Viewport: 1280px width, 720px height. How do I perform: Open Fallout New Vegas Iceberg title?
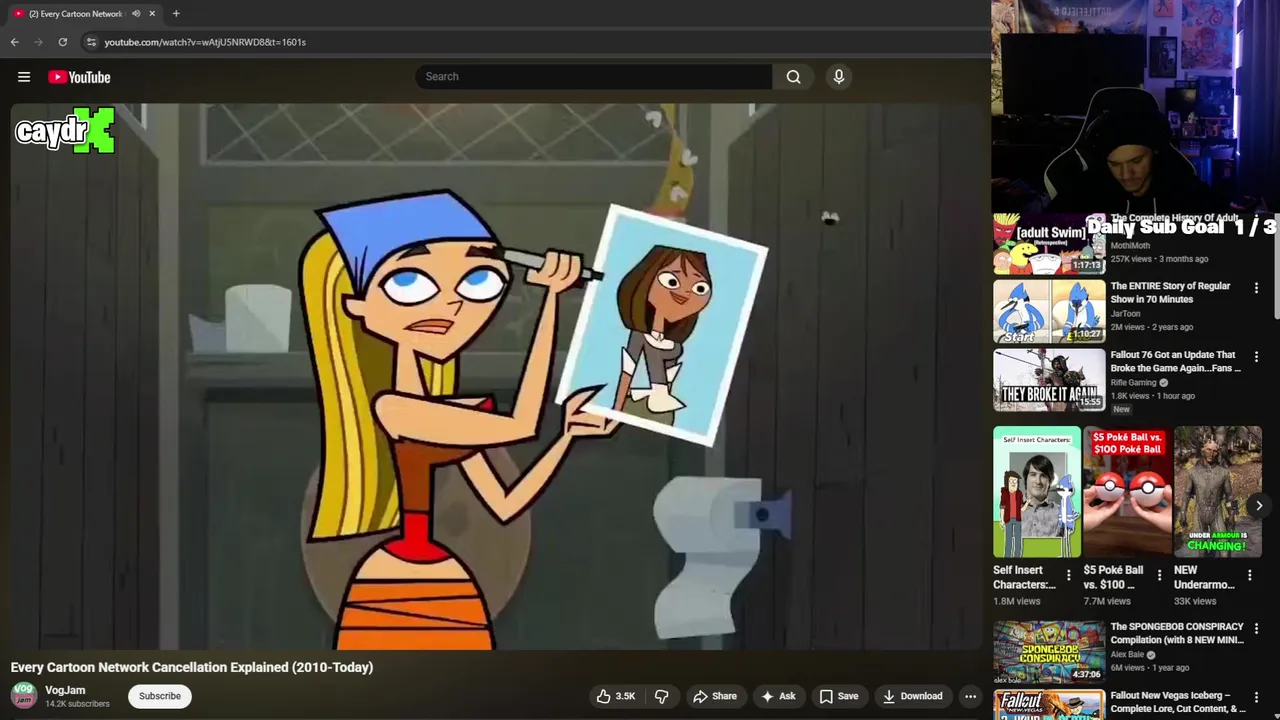click(x=1178, y=702)
